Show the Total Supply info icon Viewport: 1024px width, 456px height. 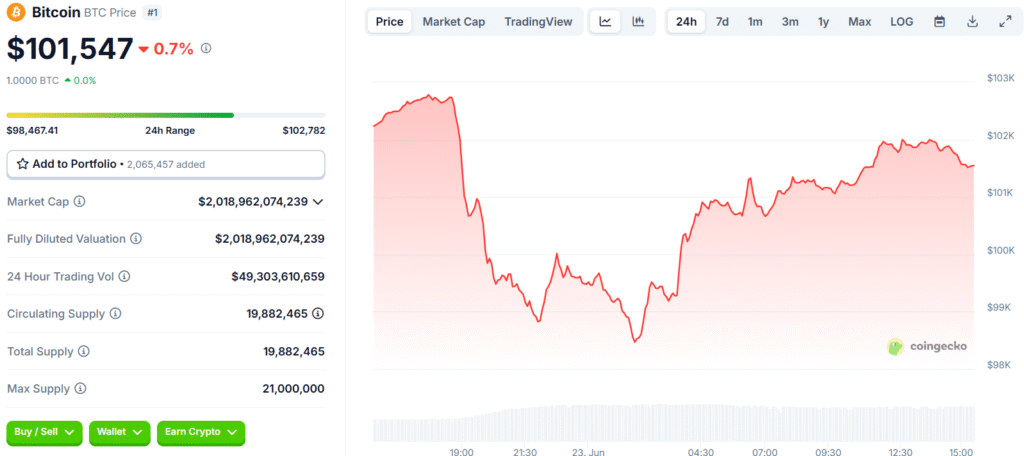pos(84,351)
